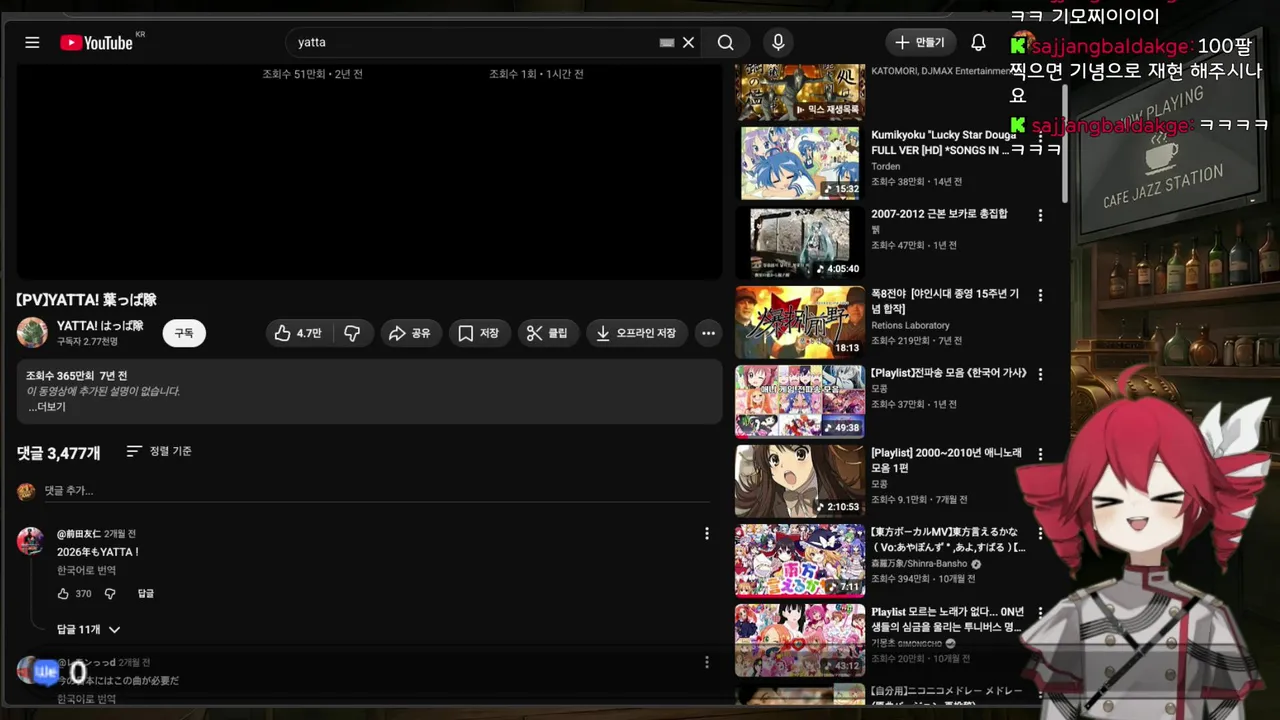Open 모르는 노래가 없다 playlist thumbnail
Screen dimensions: 1280x720
coord(800,640)
